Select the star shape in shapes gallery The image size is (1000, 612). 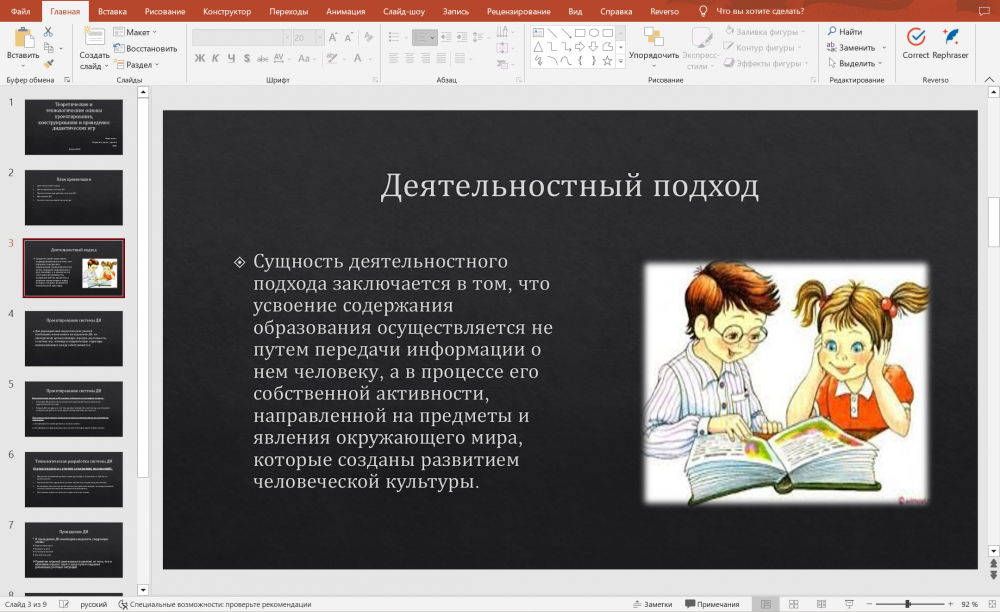[607, 61]
